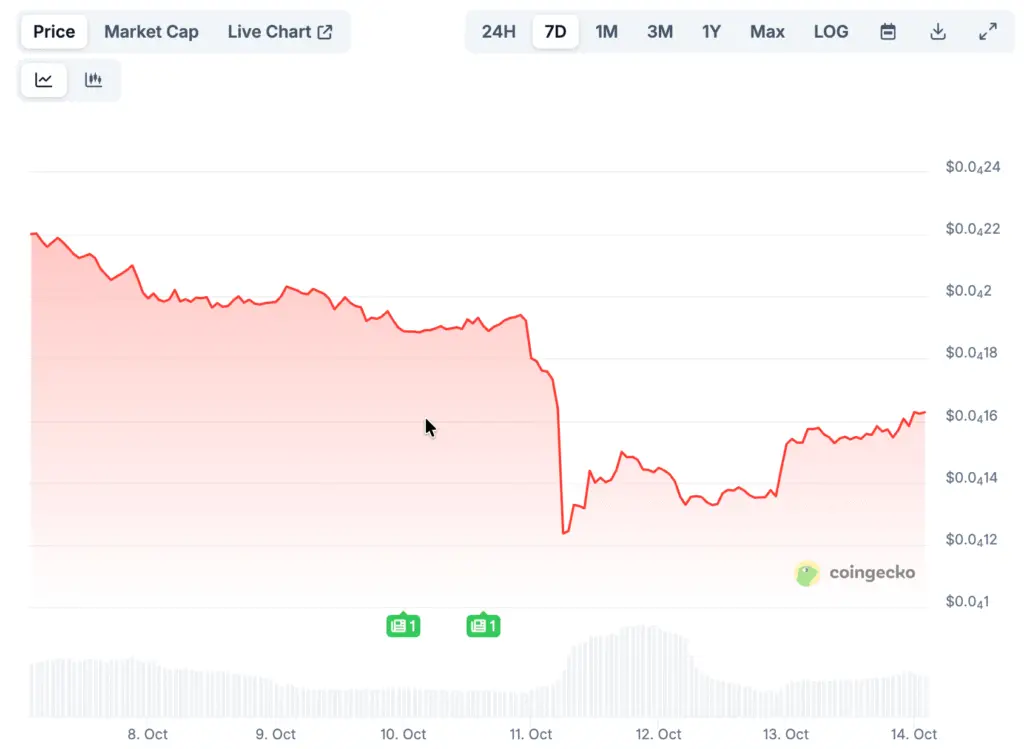Show Max time range

tap(767, 31)
